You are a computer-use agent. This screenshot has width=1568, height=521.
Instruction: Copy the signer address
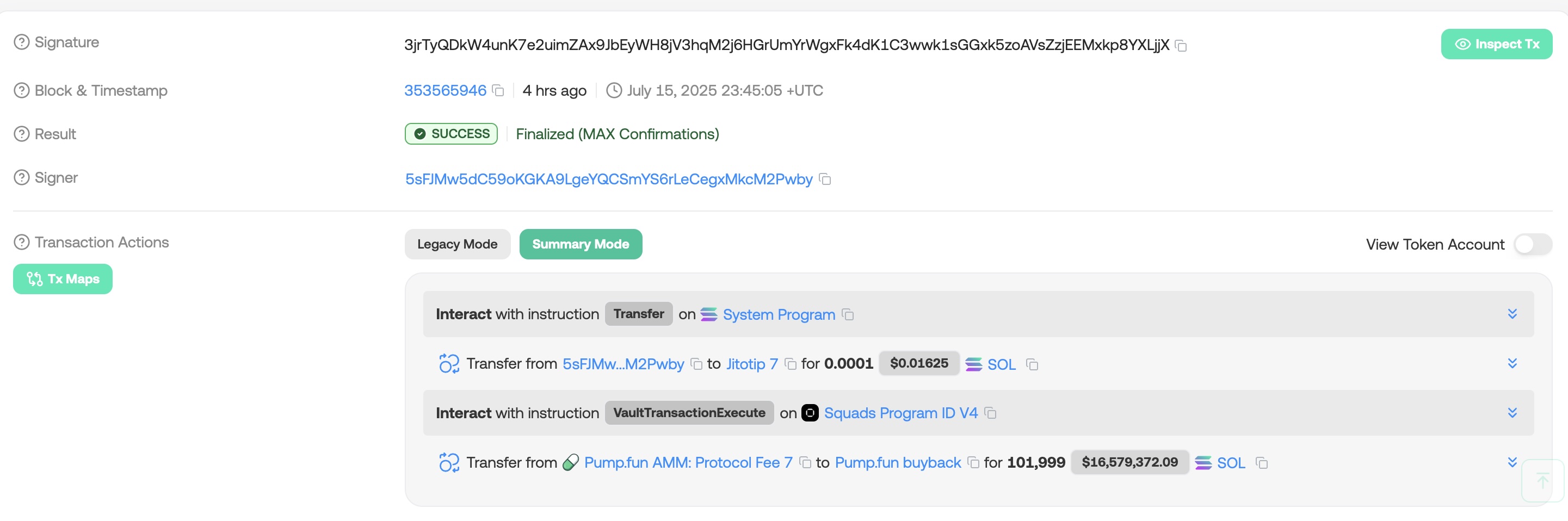coord(825,179)
